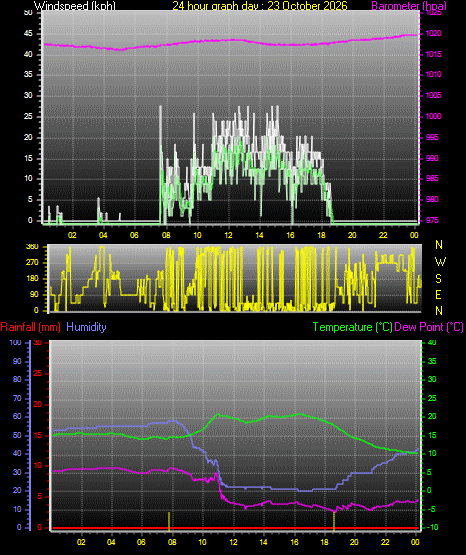Image resolution: width=466 pixels, height=555 pixels.
Task: Click the 25 windspeed axis value
Action: (28, 116)
